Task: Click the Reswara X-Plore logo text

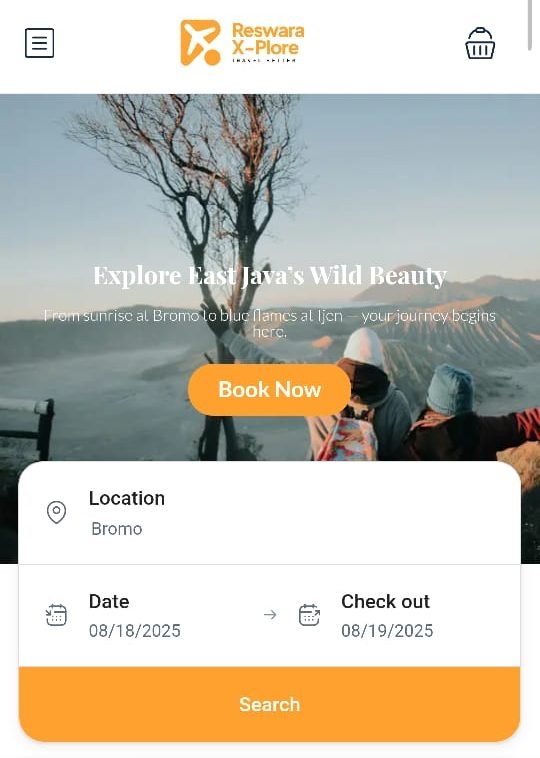Action: 268,42
